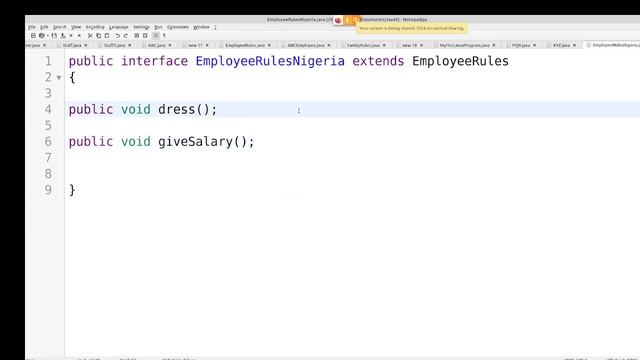Click the Undo arrow icon
The image size is (640, 360).
pos(118,36)
